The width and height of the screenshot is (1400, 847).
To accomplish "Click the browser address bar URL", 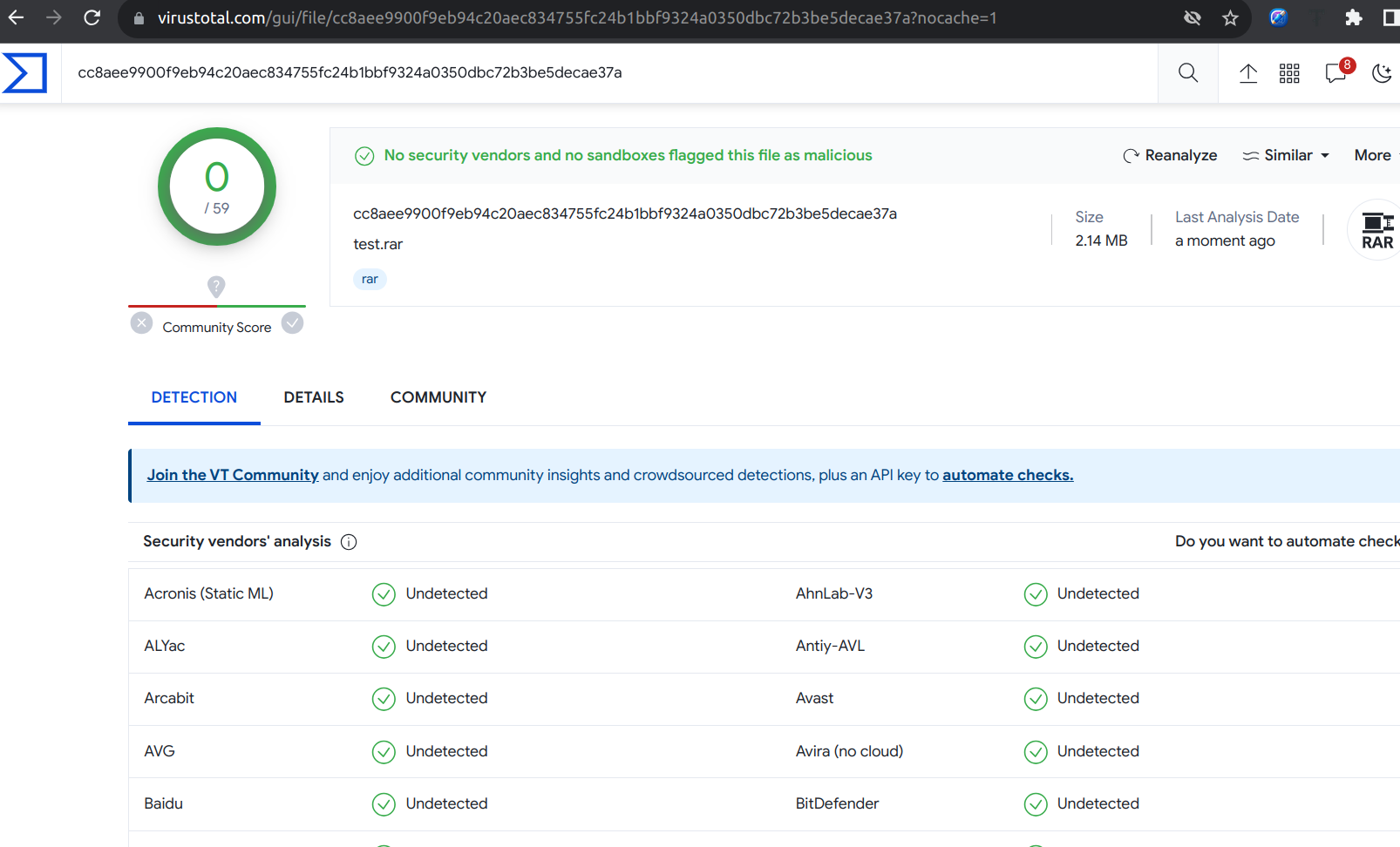I will point(577,18).
